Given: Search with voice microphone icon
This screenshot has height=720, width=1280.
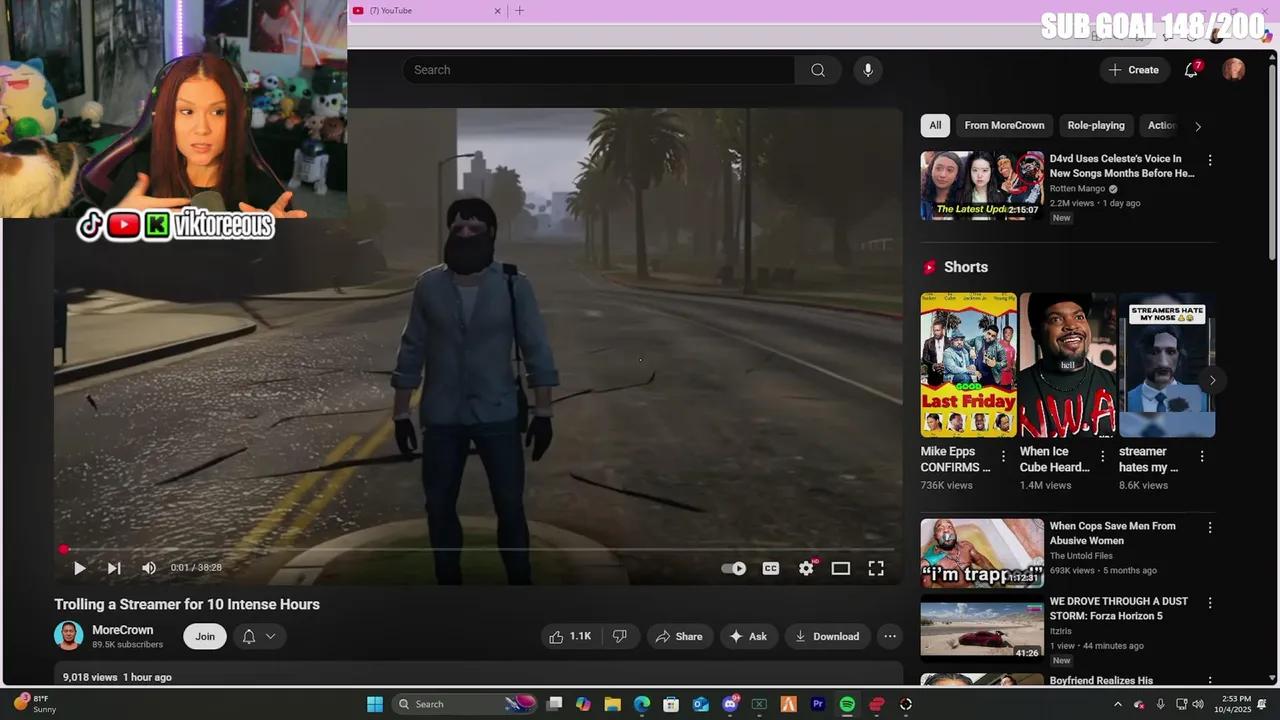Looking at the screenshot, I should point(868,70).
